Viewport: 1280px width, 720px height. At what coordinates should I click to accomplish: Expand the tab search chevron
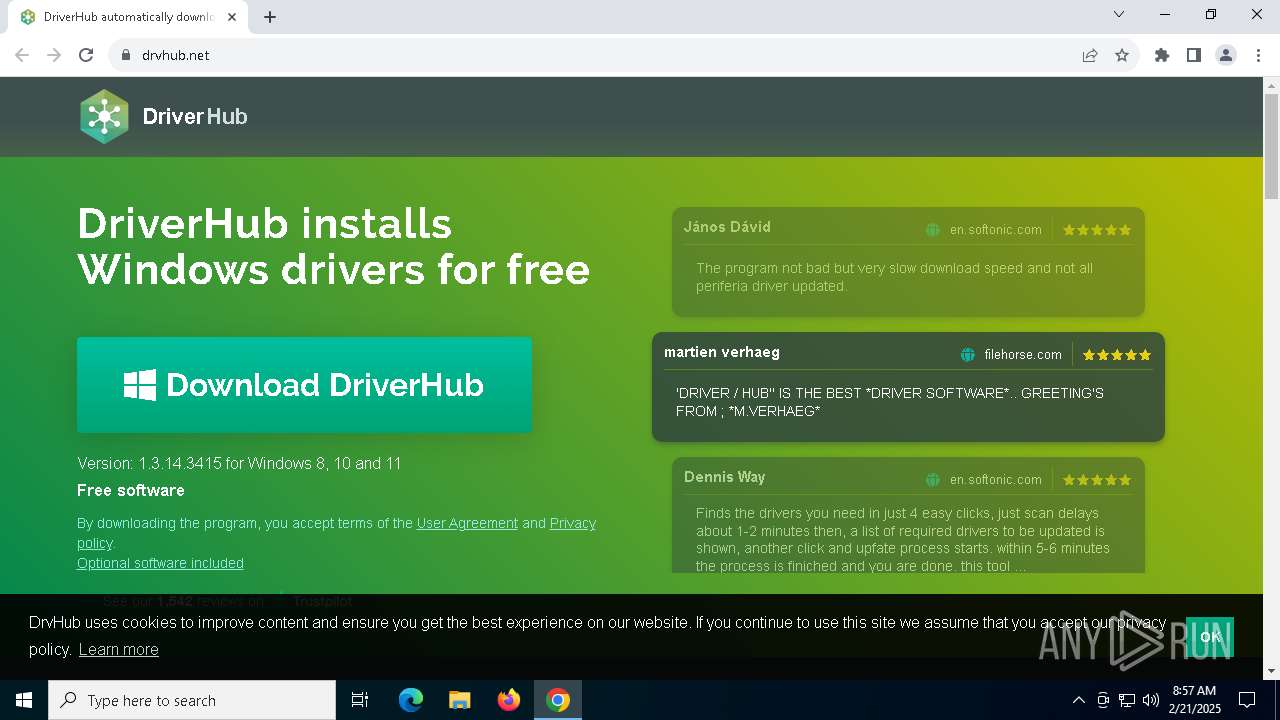tap(1119, 14)
